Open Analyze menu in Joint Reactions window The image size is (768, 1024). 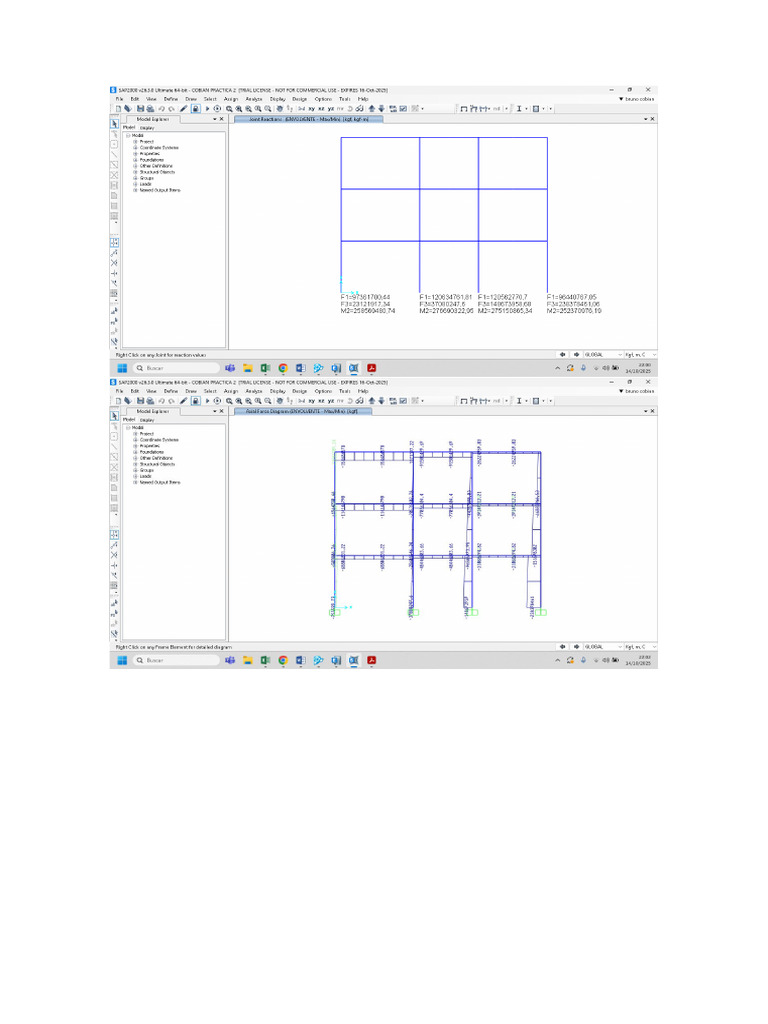coord(254,99)
